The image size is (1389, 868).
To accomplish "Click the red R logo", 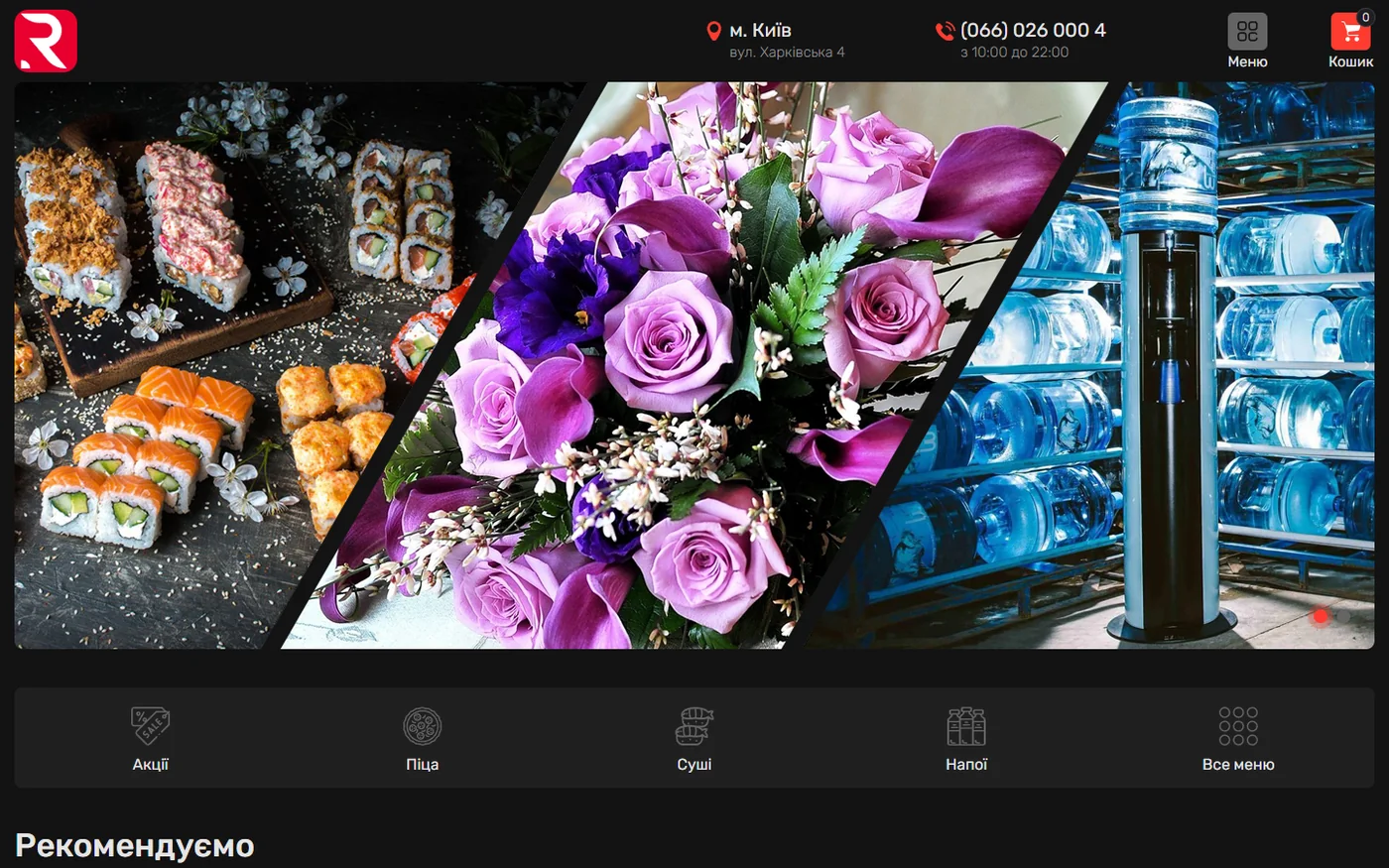I will (x=46, y=41).
